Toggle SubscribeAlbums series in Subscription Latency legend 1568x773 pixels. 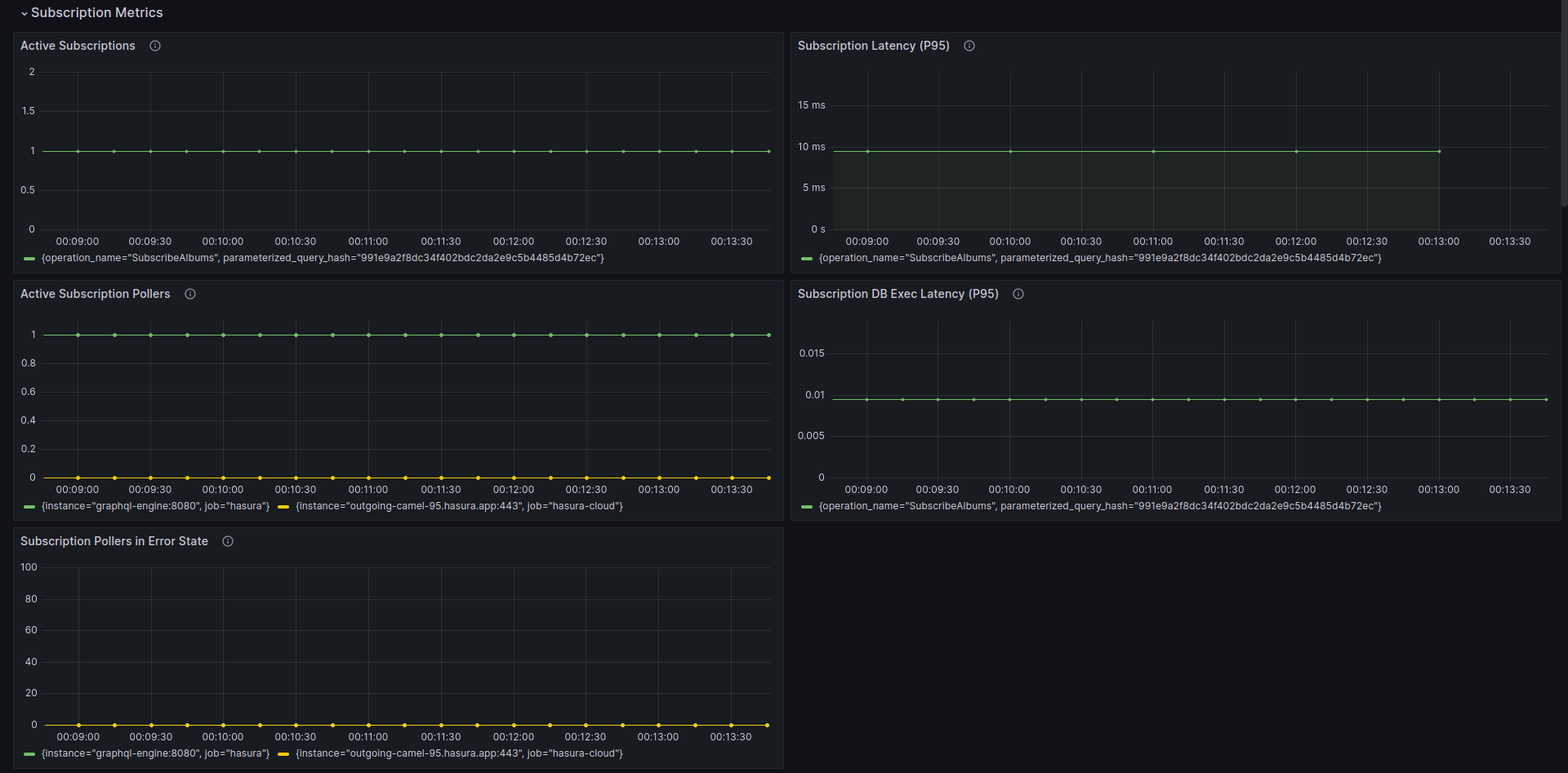click(1100, 258)
